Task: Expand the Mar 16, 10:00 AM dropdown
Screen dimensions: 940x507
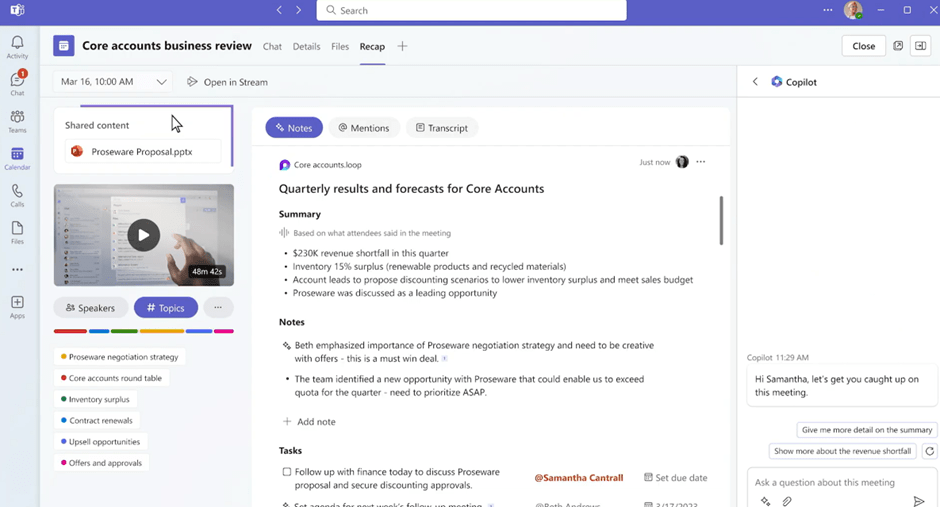Action: tap(161, 82)
